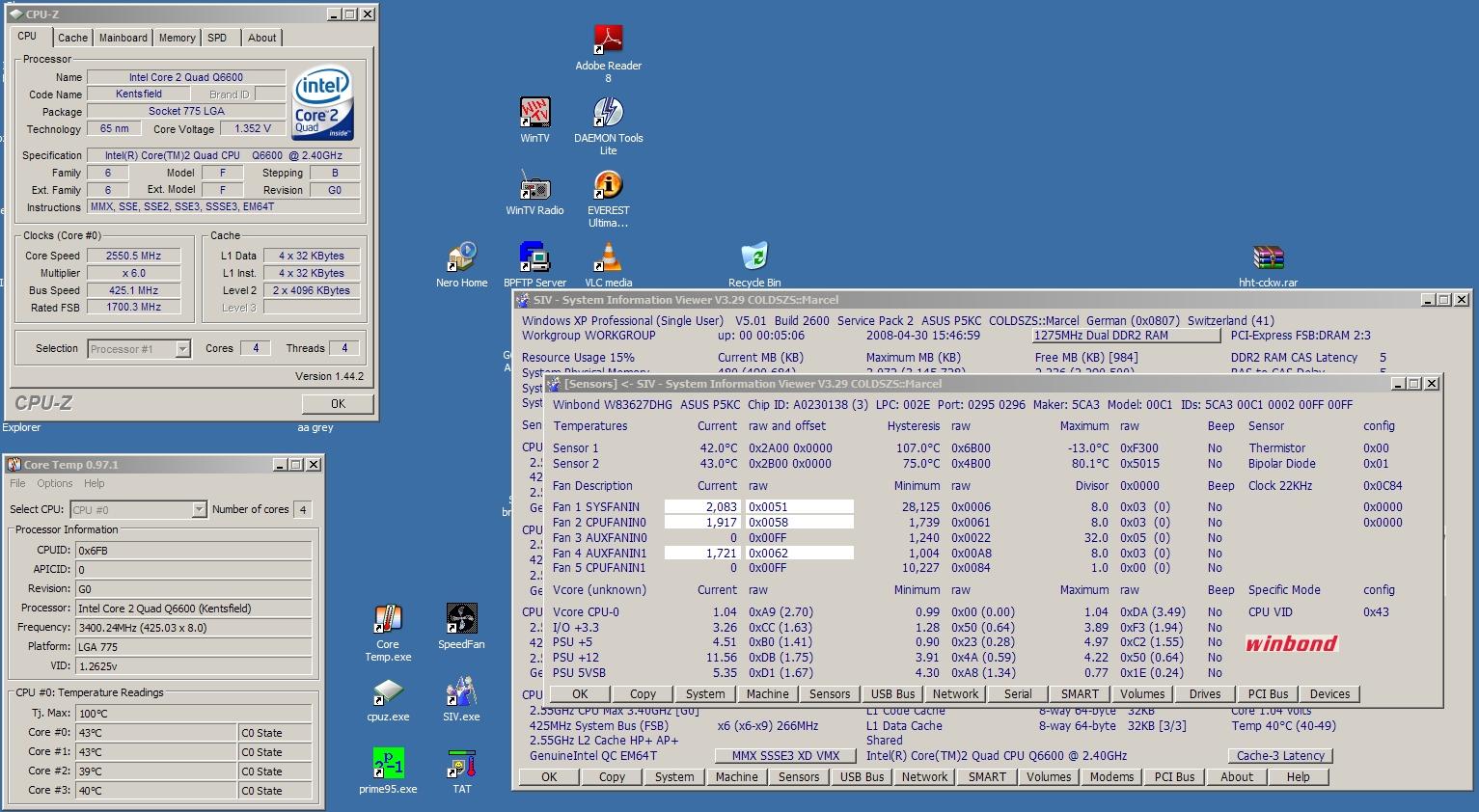This screenshot has width=1479, height=812.
Task: Click PSU +12 row in Sensors
Action: click(888, 658)
